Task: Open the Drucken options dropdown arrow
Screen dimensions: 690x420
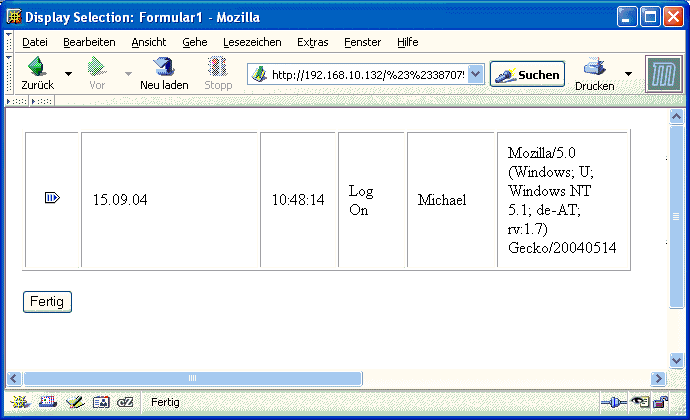Action: pyautogui.click(x=628, y=74)
